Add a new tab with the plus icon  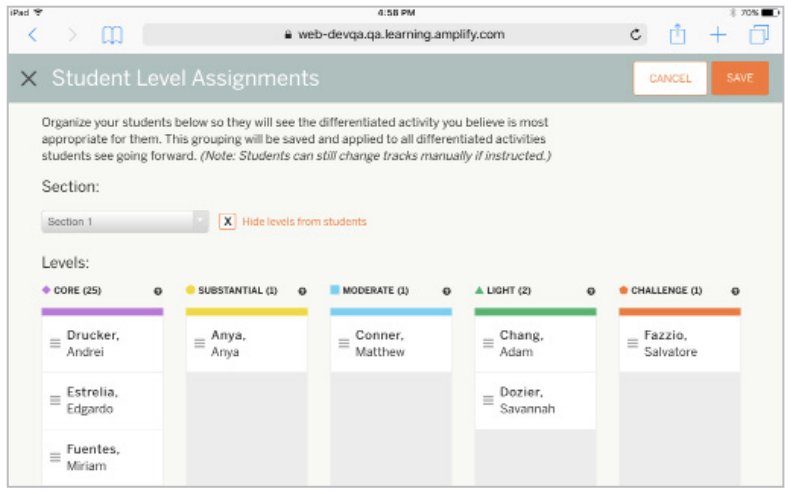pos(718,35)
